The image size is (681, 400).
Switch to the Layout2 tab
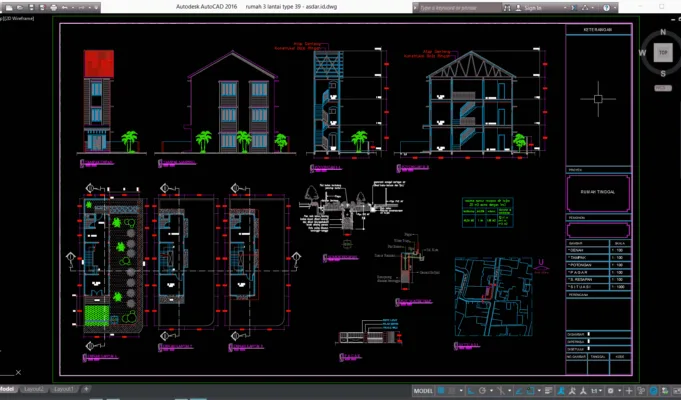click(x=33, y=389)
